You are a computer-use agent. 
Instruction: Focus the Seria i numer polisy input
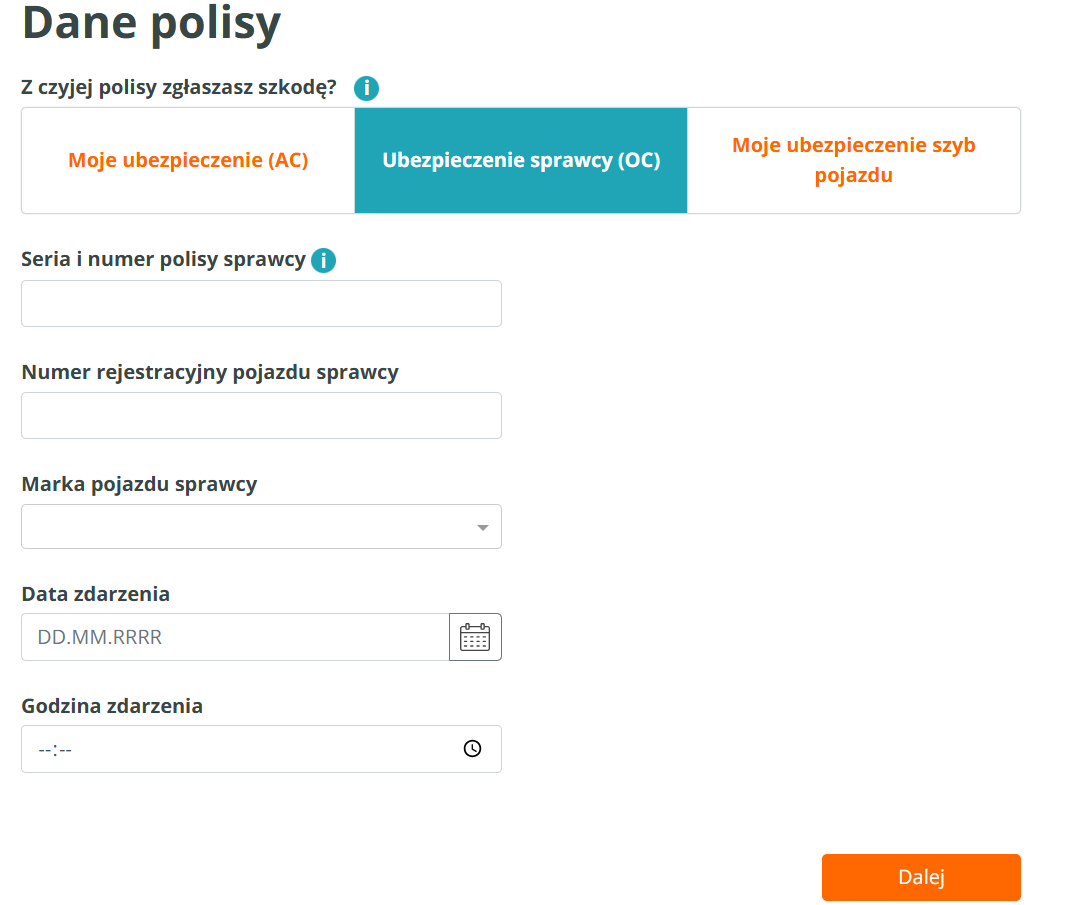261,303
